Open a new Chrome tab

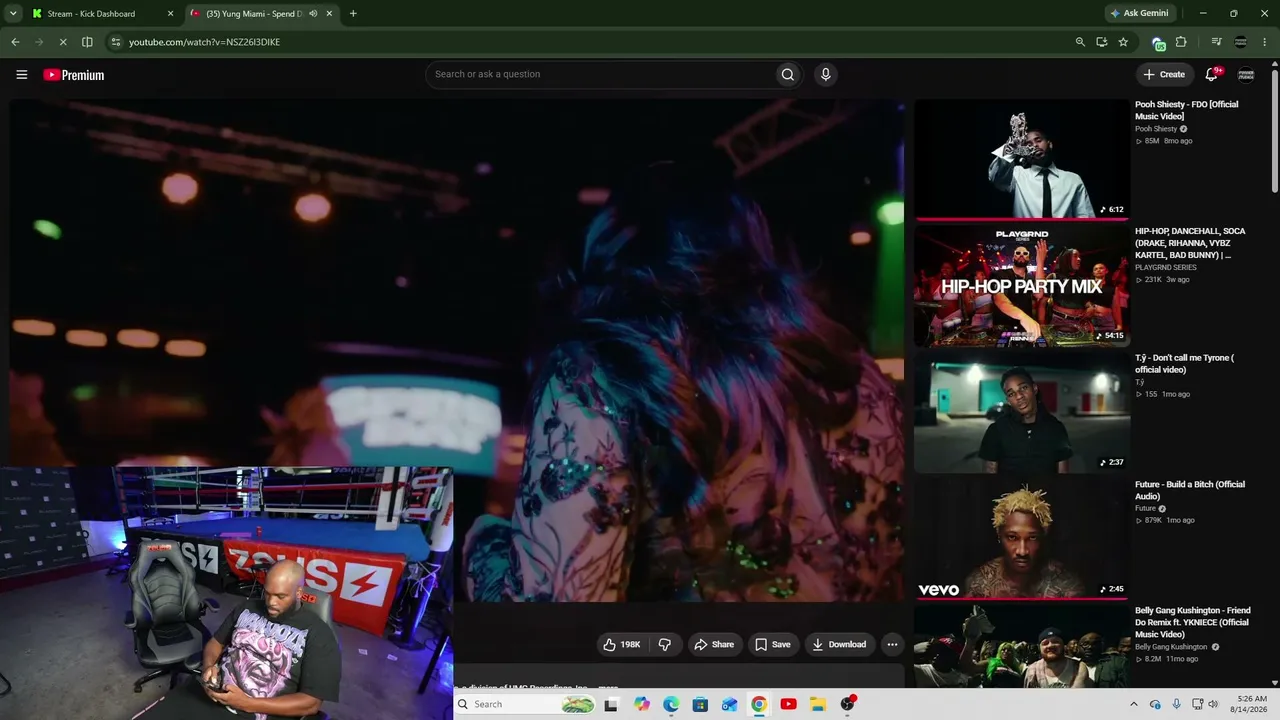click(353, 14)
